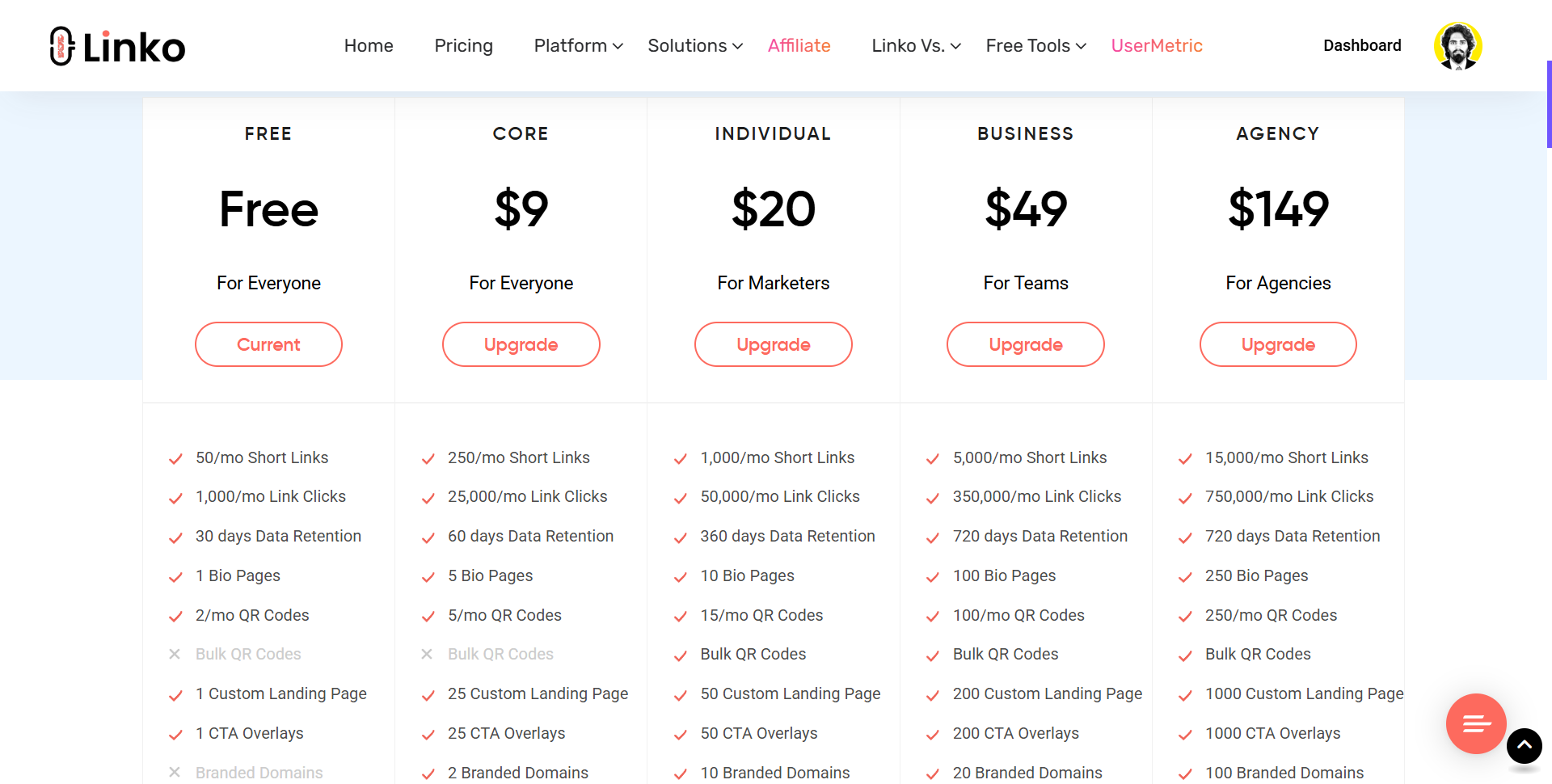Click checkmark beside 10 Bio Pages
This screenshot has height=784, width=1552.
[x=681, y=577]
